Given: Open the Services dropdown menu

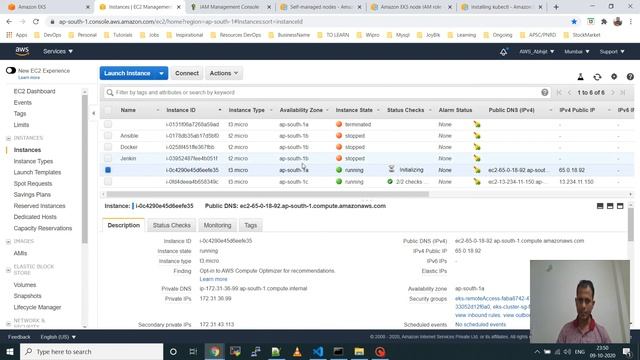Looking at the screenshot, I should (58, 51).
